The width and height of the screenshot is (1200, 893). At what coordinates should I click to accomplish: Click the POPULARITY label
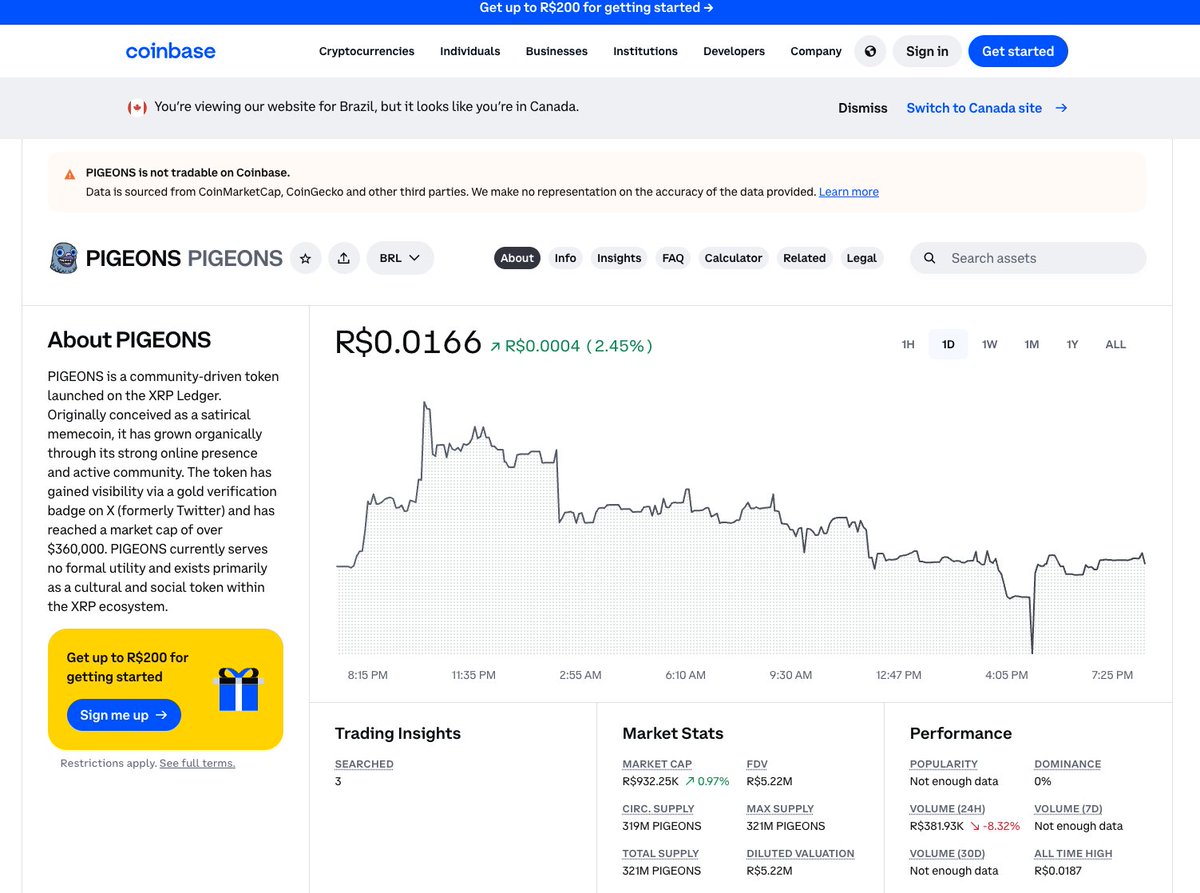pyautogui.click(x=944, y=764)
